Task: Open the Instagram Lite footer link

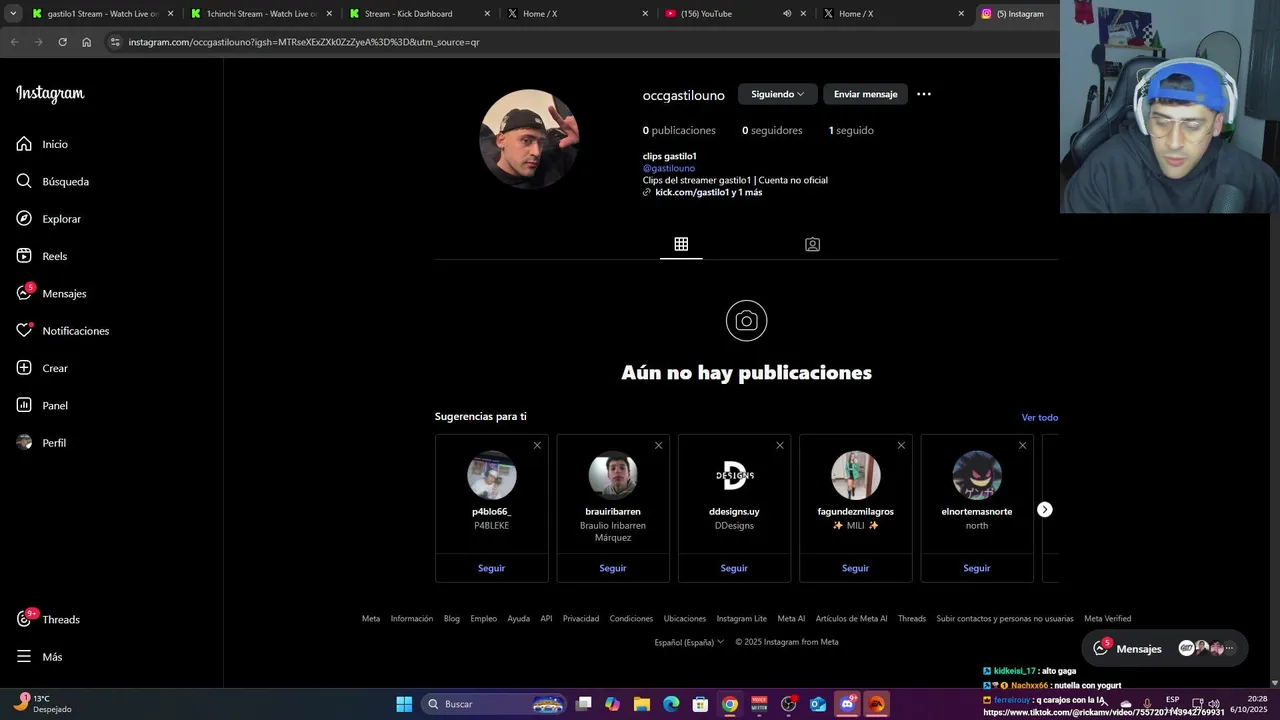Action: 741,618
